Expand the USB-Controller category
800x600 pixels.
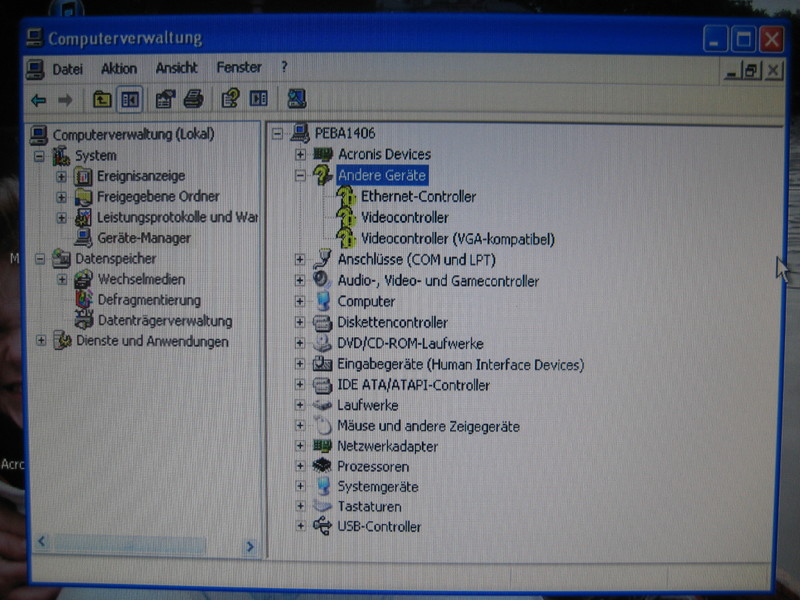pos(300,527)
